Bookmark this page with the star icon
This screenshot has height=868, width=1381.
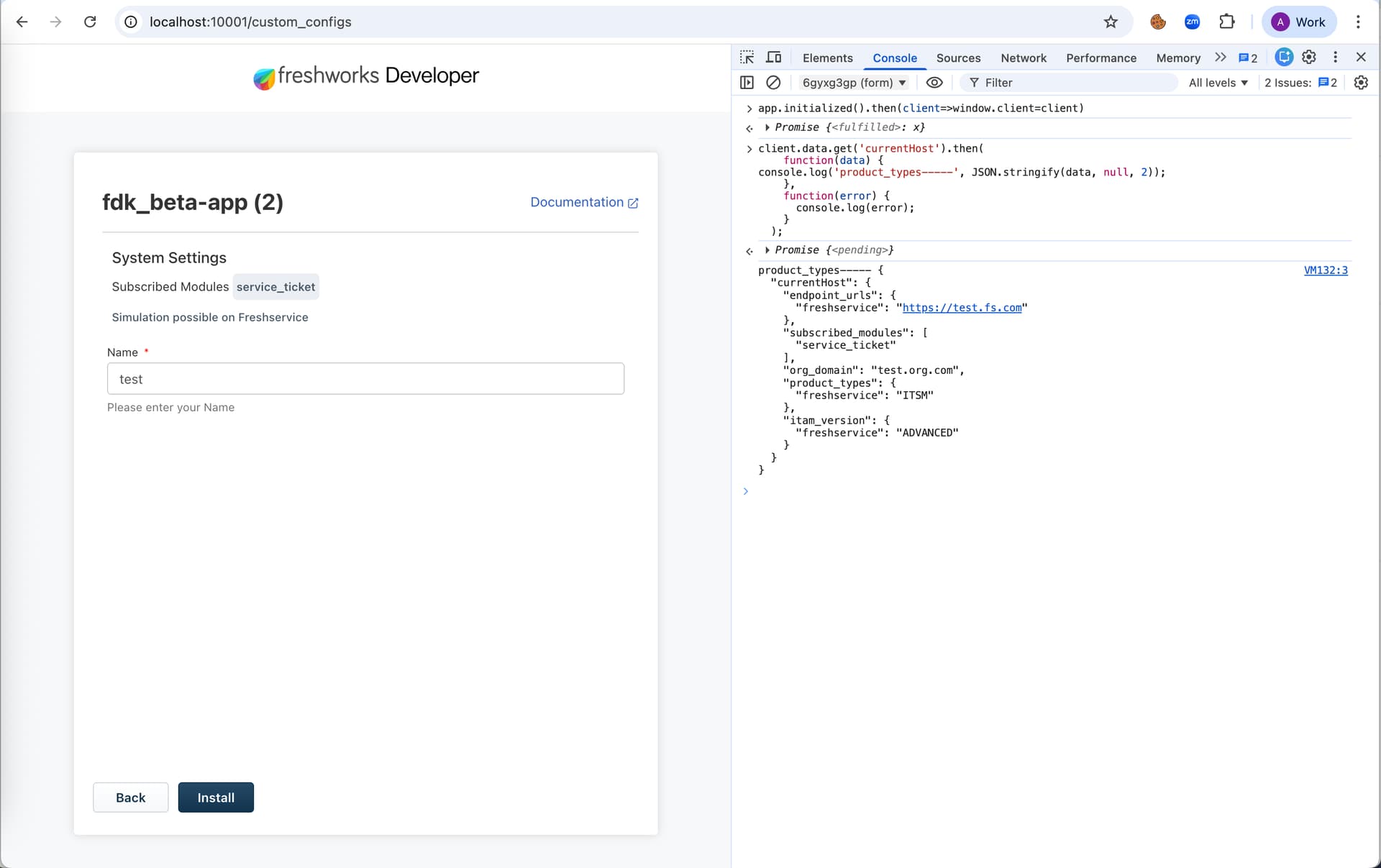(x=1111, y=22)
